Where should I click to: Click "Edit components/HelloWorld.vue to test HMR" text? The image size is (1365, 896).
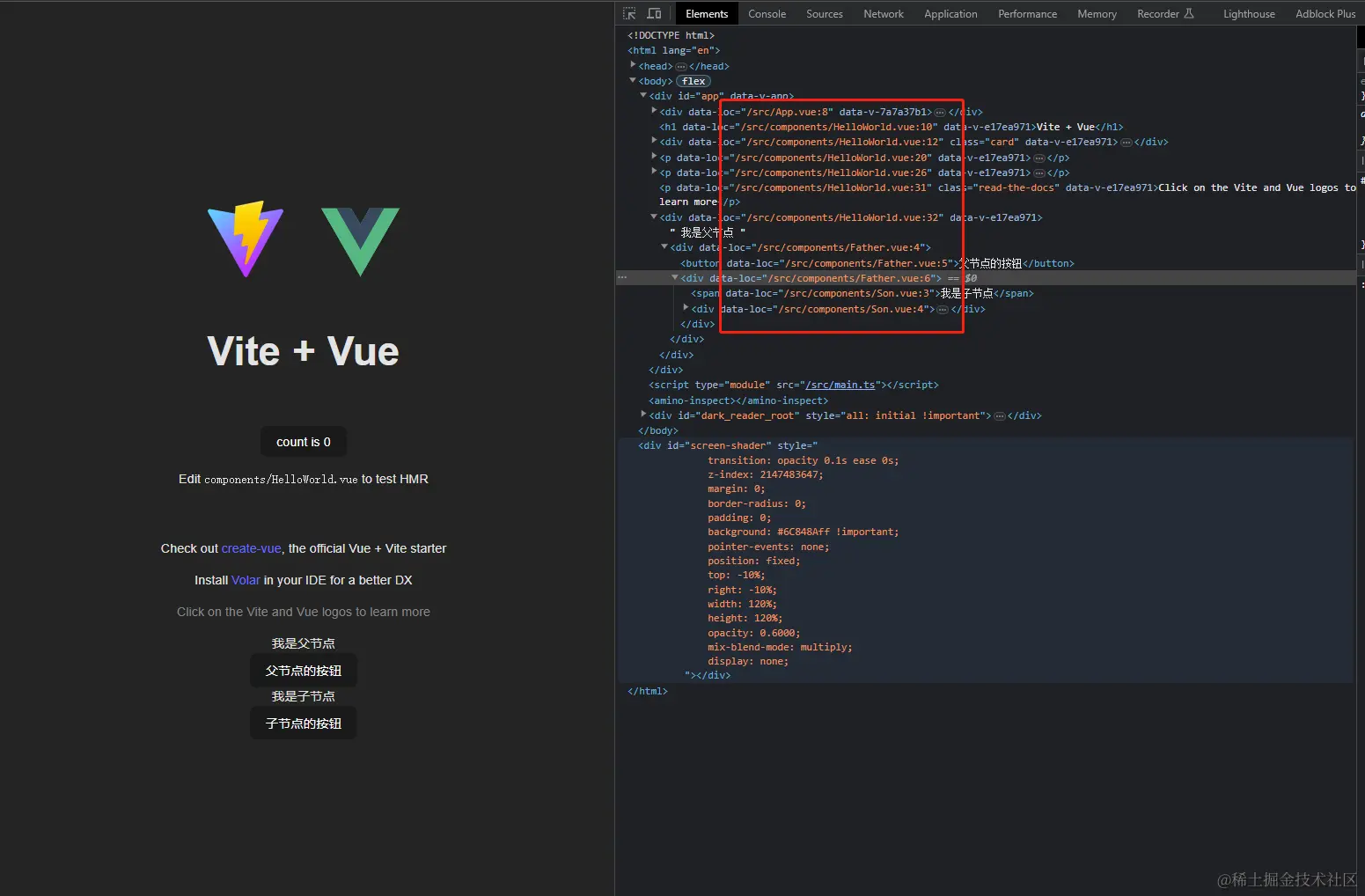click(x=304, y=479)
